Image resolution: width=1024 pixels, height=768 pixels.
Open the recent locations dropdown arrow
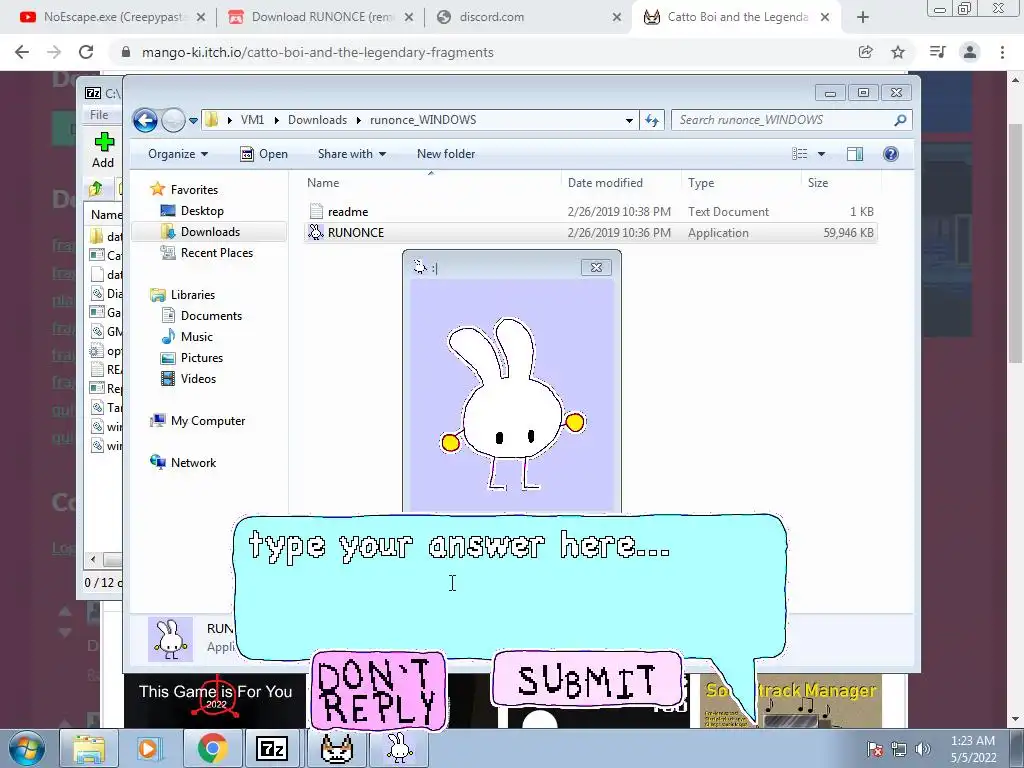coord(193,121)
